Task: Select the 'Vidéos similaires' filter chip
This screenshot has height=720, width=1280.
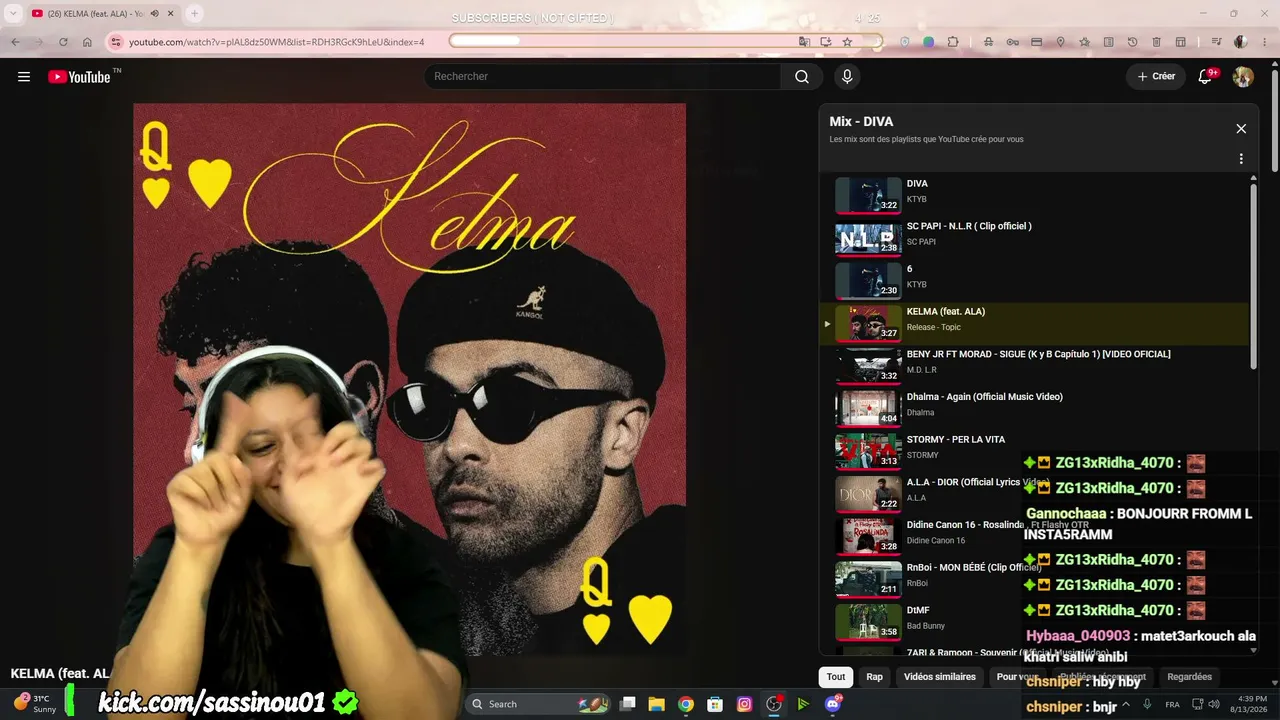Action: pyautogui.click(x=940, y=677)
